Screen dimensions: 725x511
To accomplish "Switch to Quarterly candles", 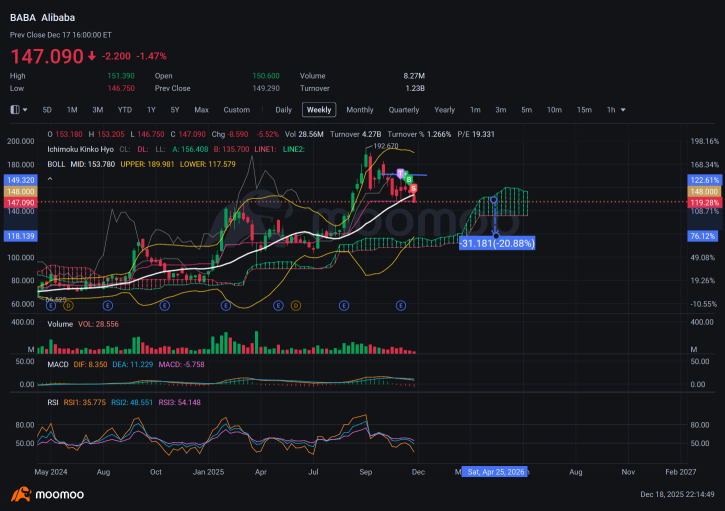I will point(404,110).
